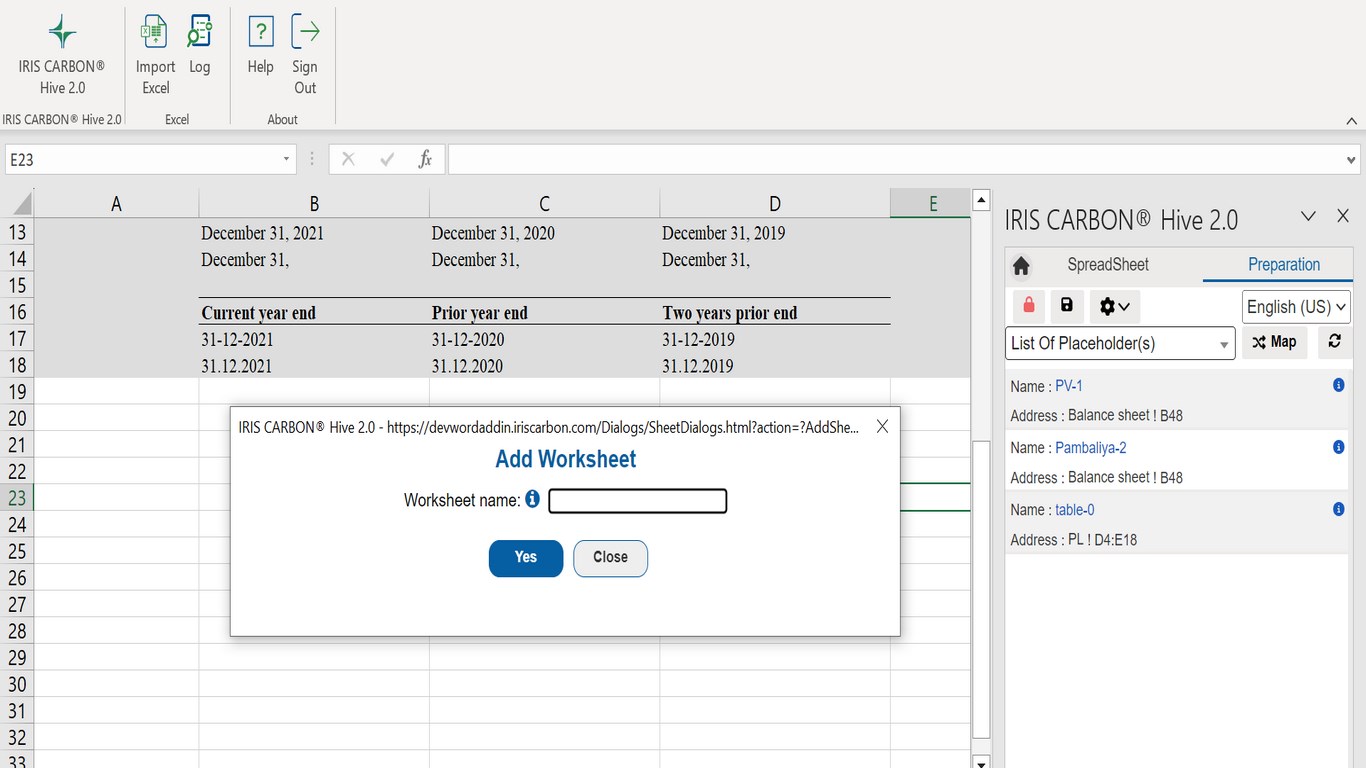Click cell with December 31, 2019

pyautogui.click(x=775, y=233)
